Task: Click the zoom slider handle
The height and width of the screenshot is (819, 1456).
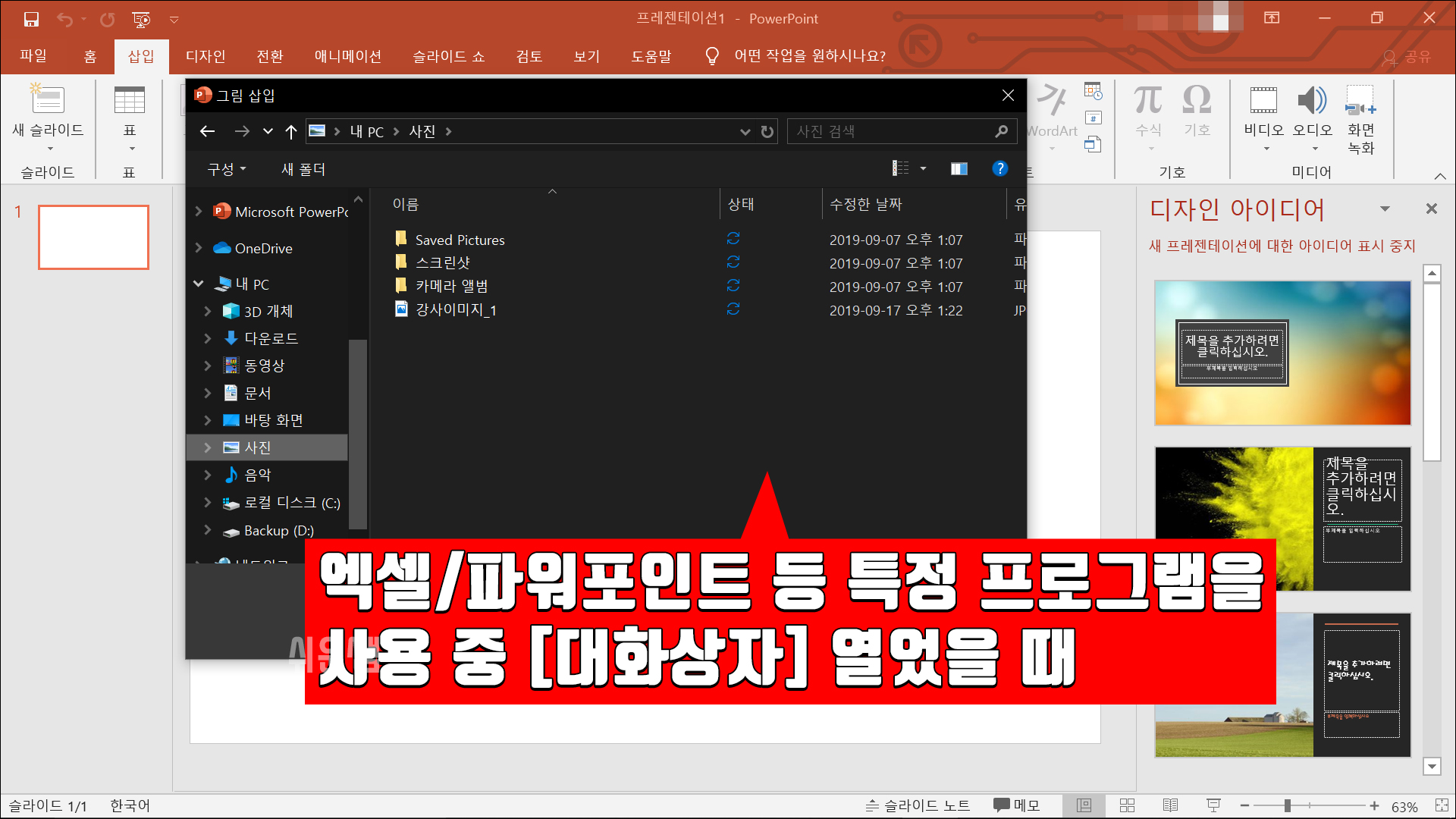Action: tap(1287, 805)
